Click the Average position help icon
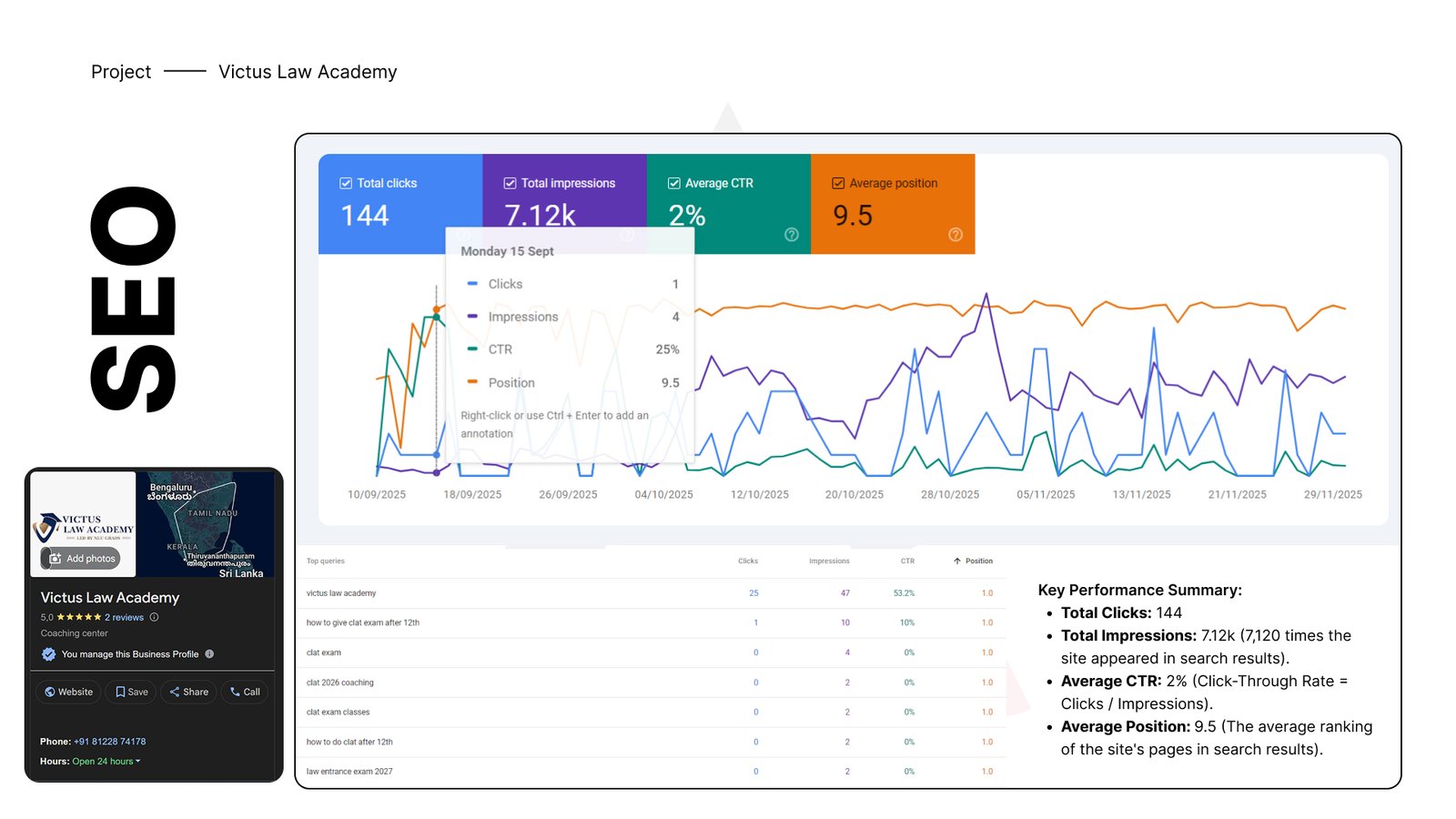This screenshot has width=1456, height=819. 955,235
